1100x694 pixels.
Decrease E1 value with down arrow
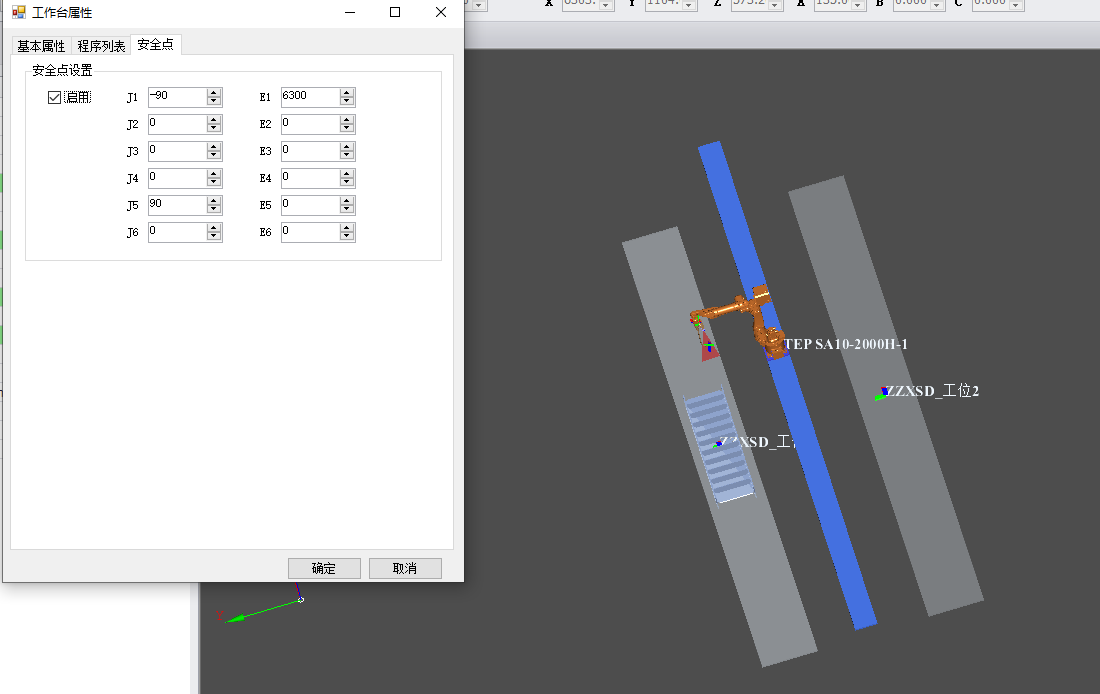pos(347,102)
